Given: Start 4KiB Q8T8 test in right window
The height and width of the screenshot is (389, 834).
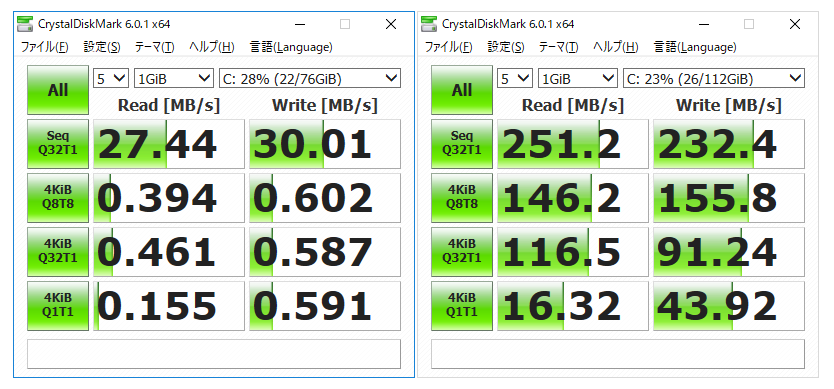Looking at the screenshot, I should click(462, 197).
